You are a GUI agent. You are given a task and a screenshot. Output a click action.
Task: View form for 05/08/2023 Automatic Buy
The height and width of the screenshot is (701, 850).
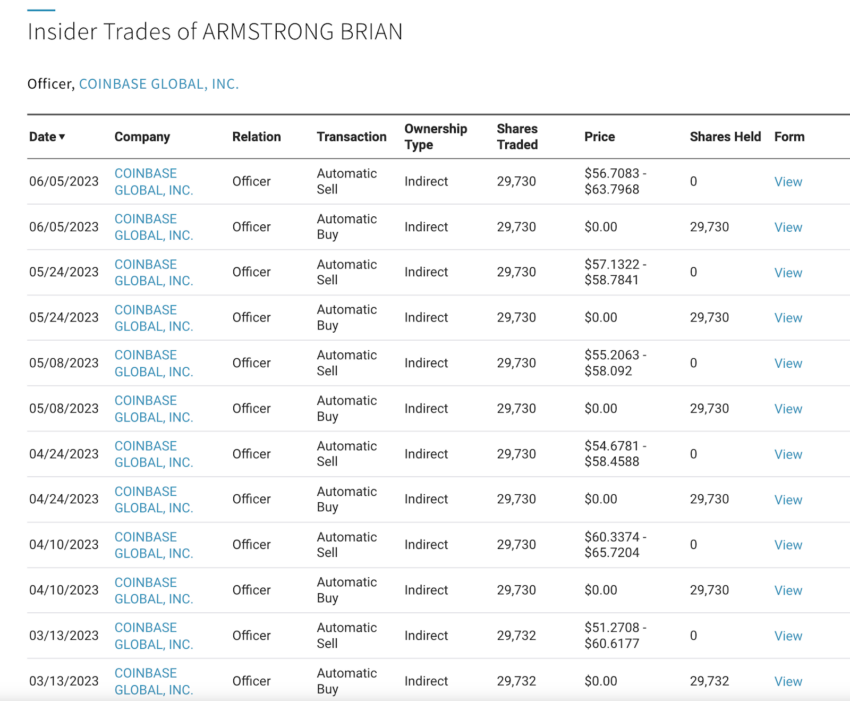pos(788,409)
